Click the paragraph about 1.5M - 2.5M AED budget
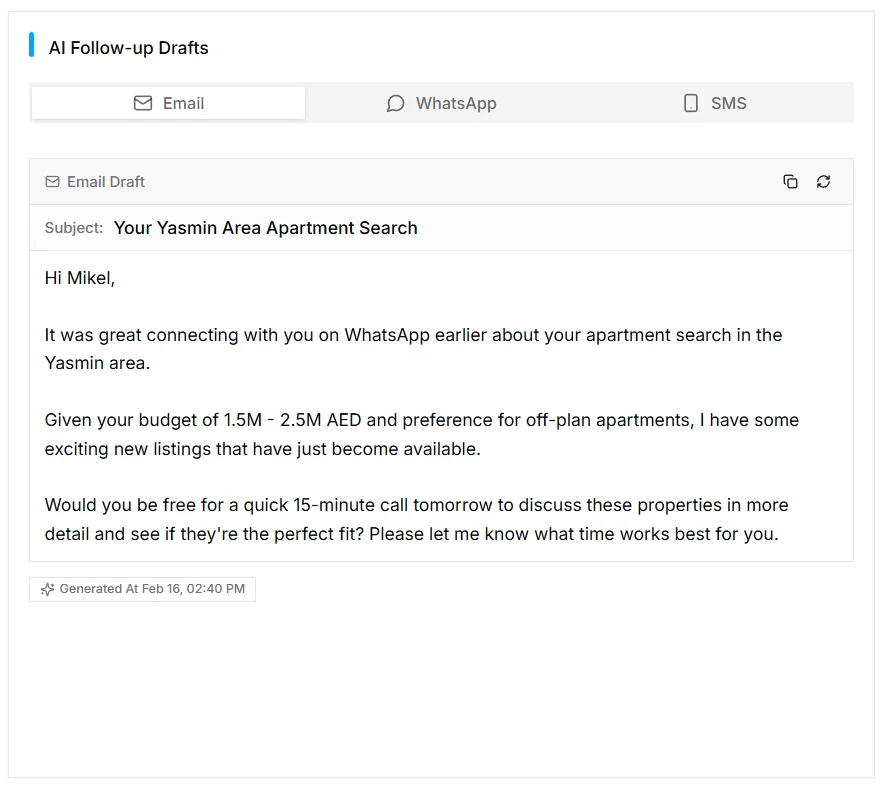This screenshot has height=790, width=885. click(x=421, y=434)
